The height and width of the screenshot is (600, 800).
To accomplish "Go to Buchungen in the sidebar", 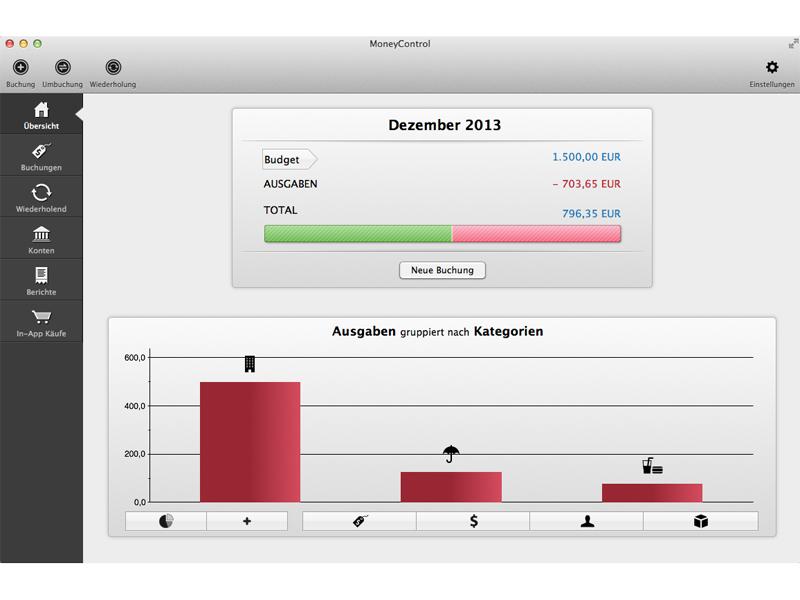I will pyautogui.click(x=41, y=156).
